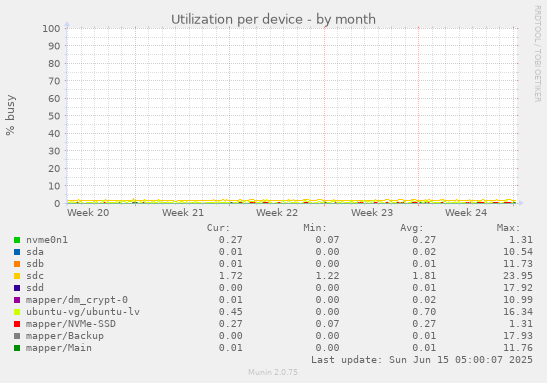547x383 pixels.
Task: Select the sdd legend label
Action: (35, 288)
